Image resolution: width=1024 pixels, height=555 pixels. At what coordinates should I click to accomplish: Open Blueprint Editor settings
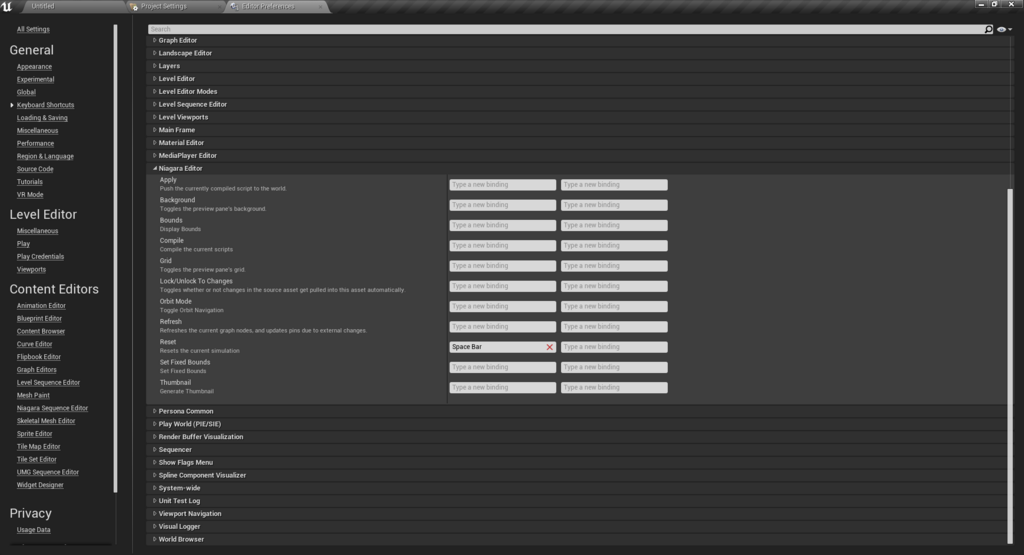tap(39, 319)
